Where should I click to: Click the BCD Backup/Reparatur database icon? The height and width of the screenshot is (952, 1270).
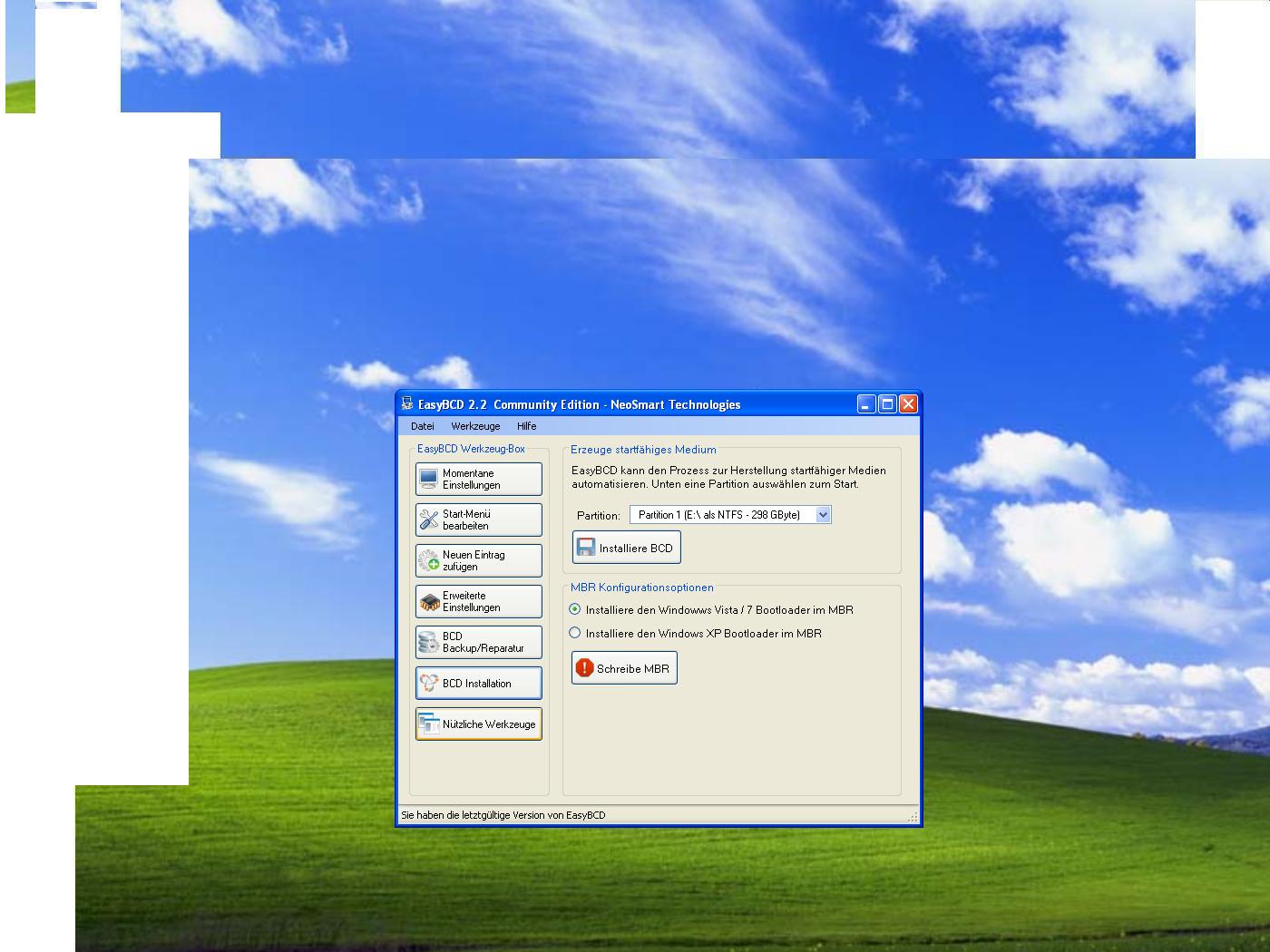[429, 643]
